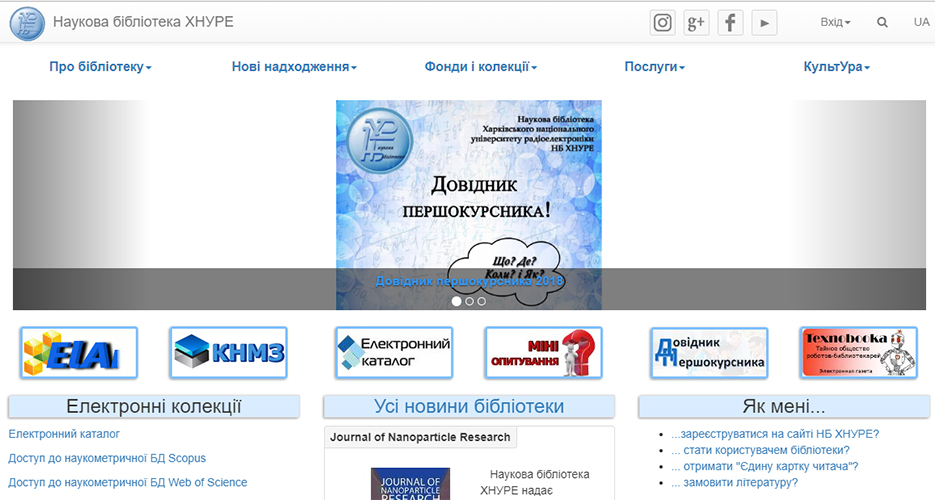Open the Доступ до наукометричної БД Scopus link
The image size is (935, 500).
[107, 458]
